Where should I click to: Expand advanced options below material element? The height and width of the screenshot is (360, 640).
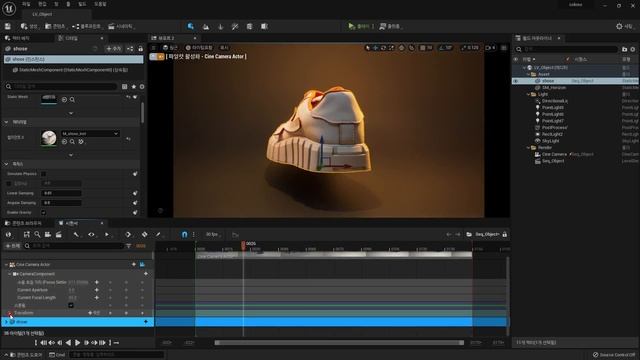pyautogui.click(x=71, y=155)
